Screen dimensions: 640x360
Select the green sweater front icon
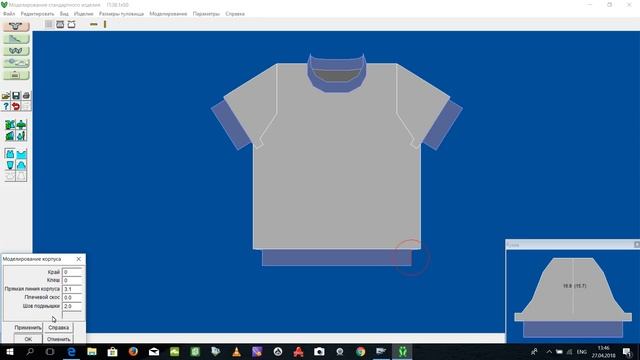click(21, 124)
